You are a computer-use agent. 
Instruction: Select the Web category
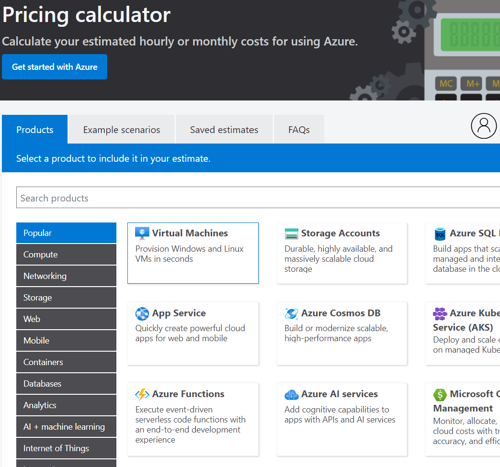66,319
